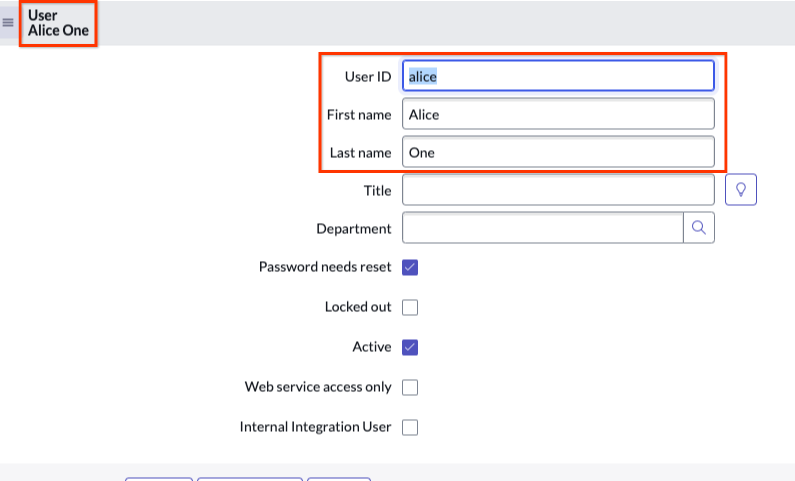Tick the Web service access only checkbox
Screen dimensions: 795x481
(410, 387)
